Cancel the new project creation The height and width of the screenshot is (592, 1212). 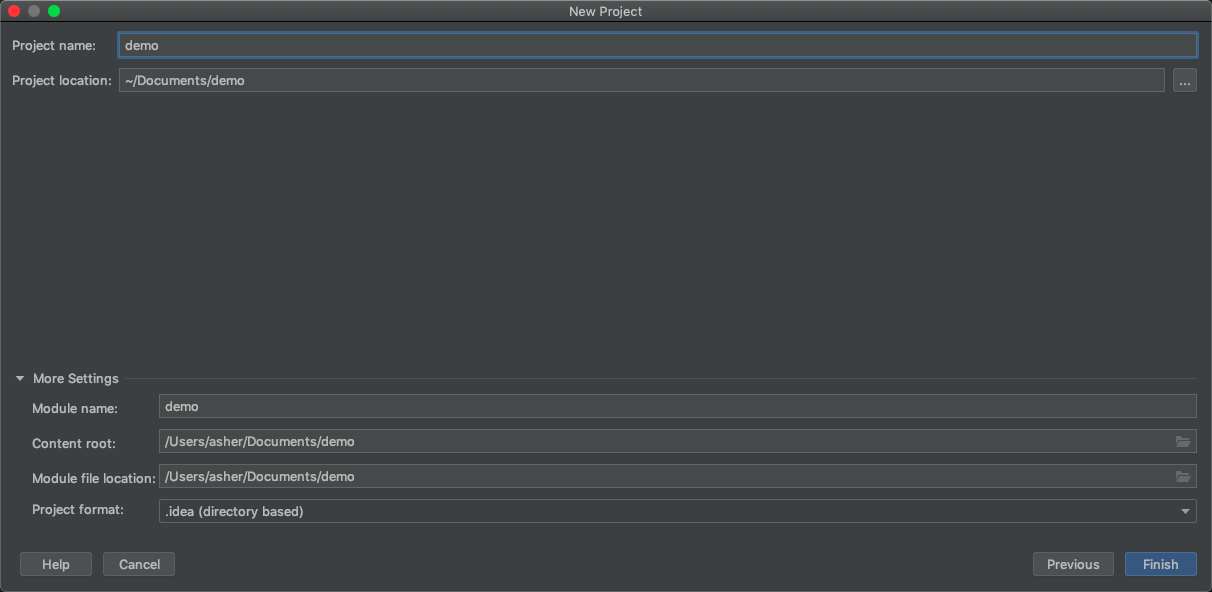pyautogui.click(x=139, y=564)
